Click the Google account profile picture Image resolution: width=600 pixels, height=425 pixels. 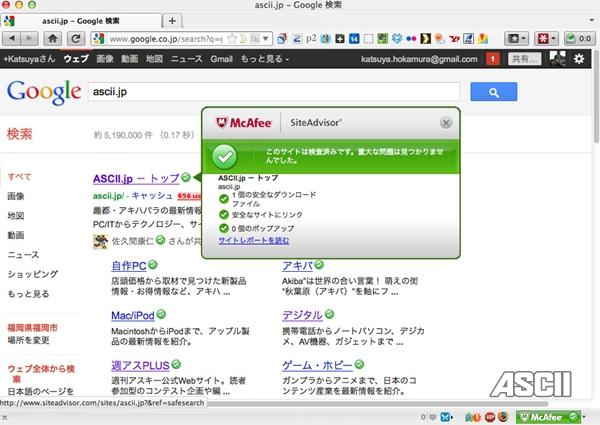[x=557, y=59]
